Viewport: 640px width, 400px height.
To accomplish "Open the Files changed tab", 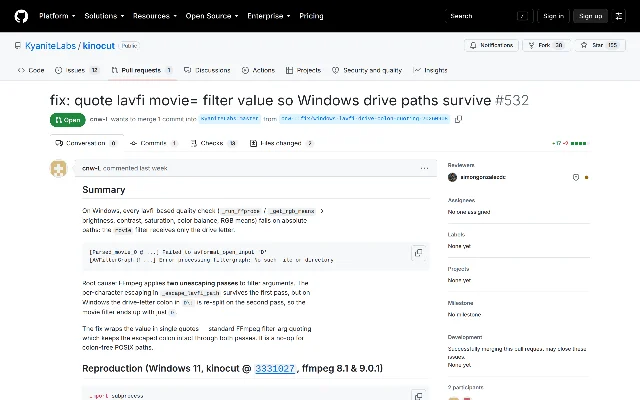I will 282,143.
